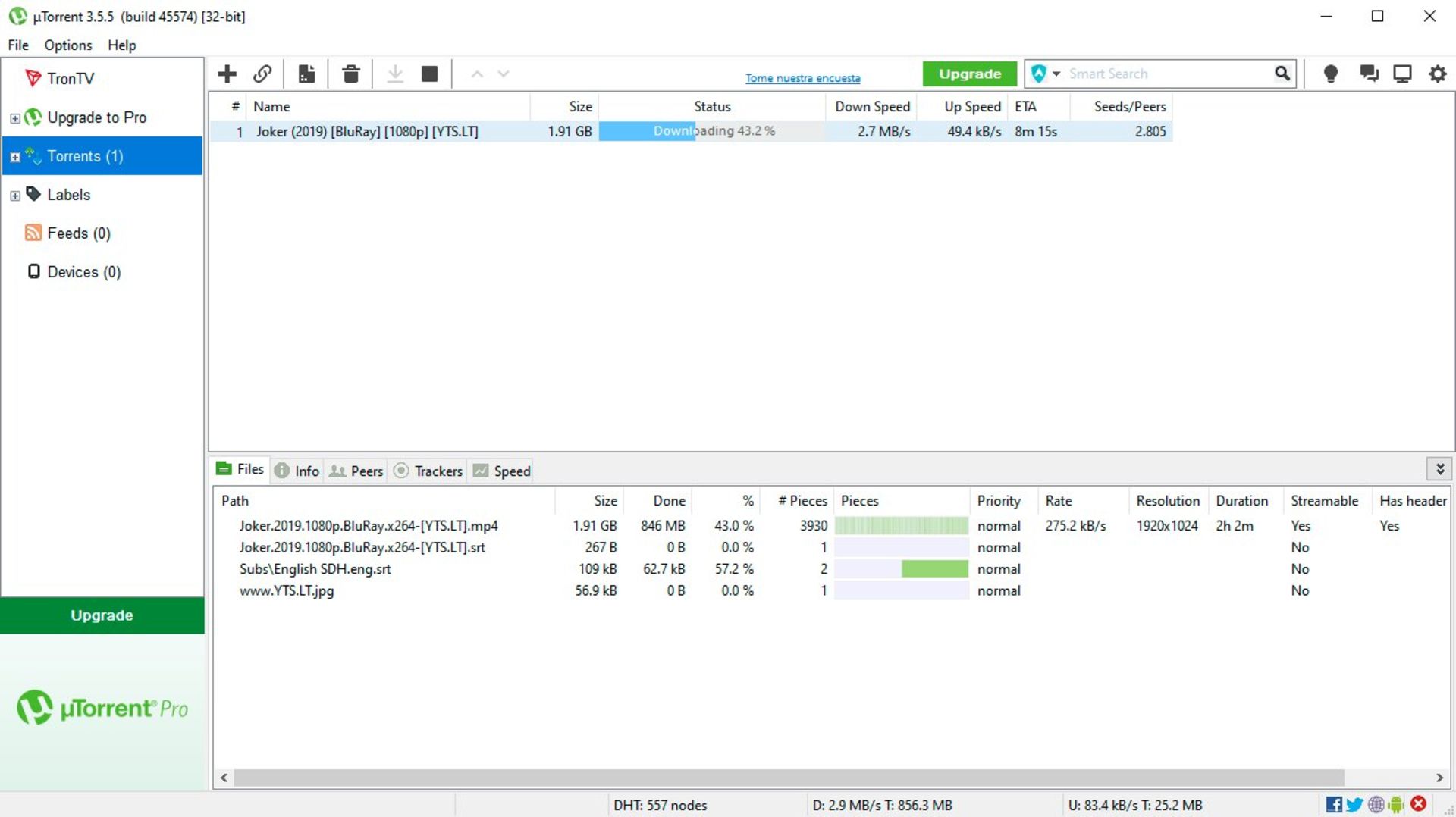
Task: Collapse the Files detail panel chevron
Action: coord(1439,469)
